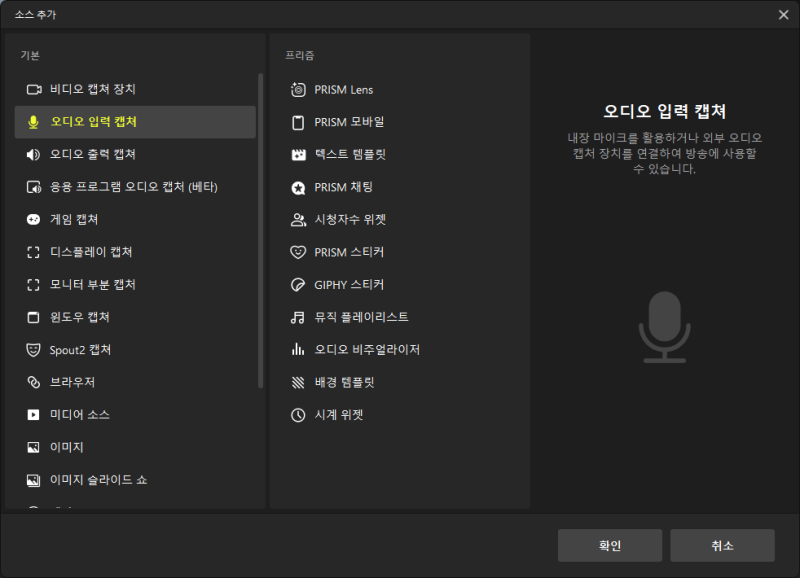800x578 pixels.
Task: Click the video capture device camera icon
Action: pyautogui.click(x=34, y=89)
